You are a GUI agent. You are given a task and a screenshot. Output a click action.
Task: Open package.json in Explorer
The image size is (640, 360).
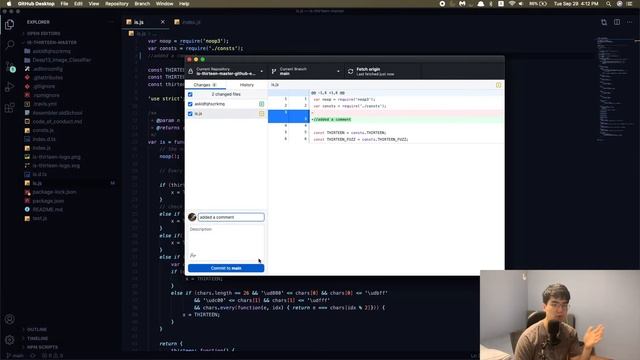click(48, 201)
